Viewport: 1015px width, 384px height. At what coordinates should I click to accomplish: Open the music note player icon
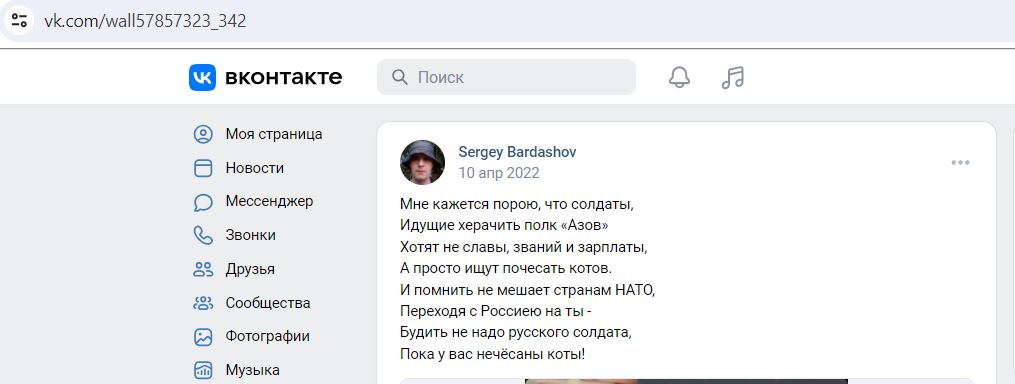point(733,77)
